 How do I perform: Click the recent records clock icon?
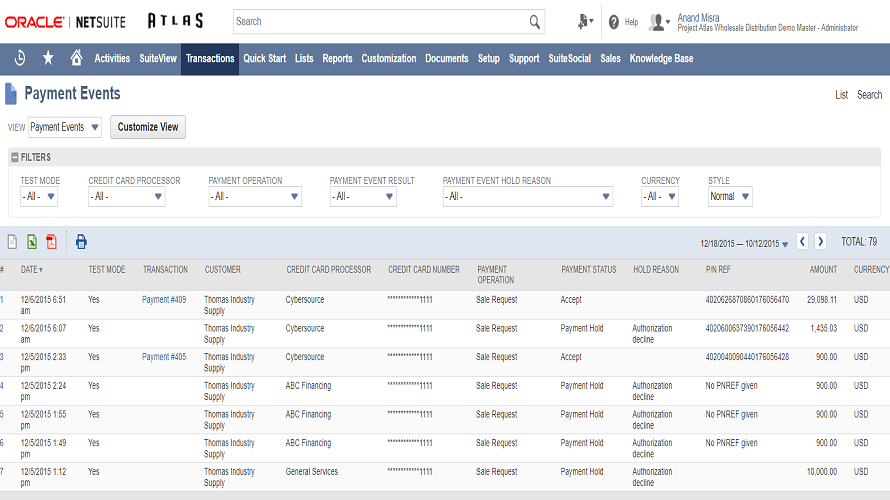point(20,59)
